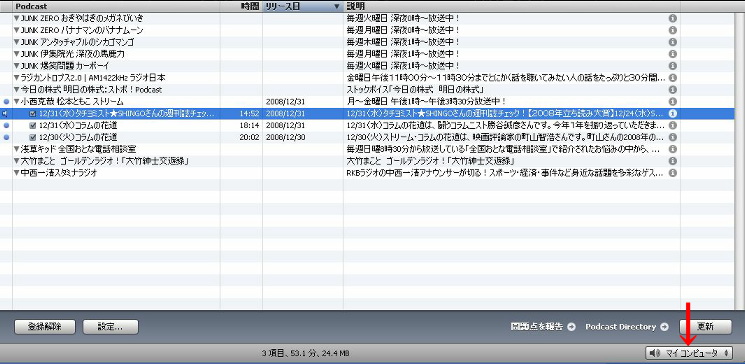Reverse sort on リリース日 column header

[x=303, y=7]
